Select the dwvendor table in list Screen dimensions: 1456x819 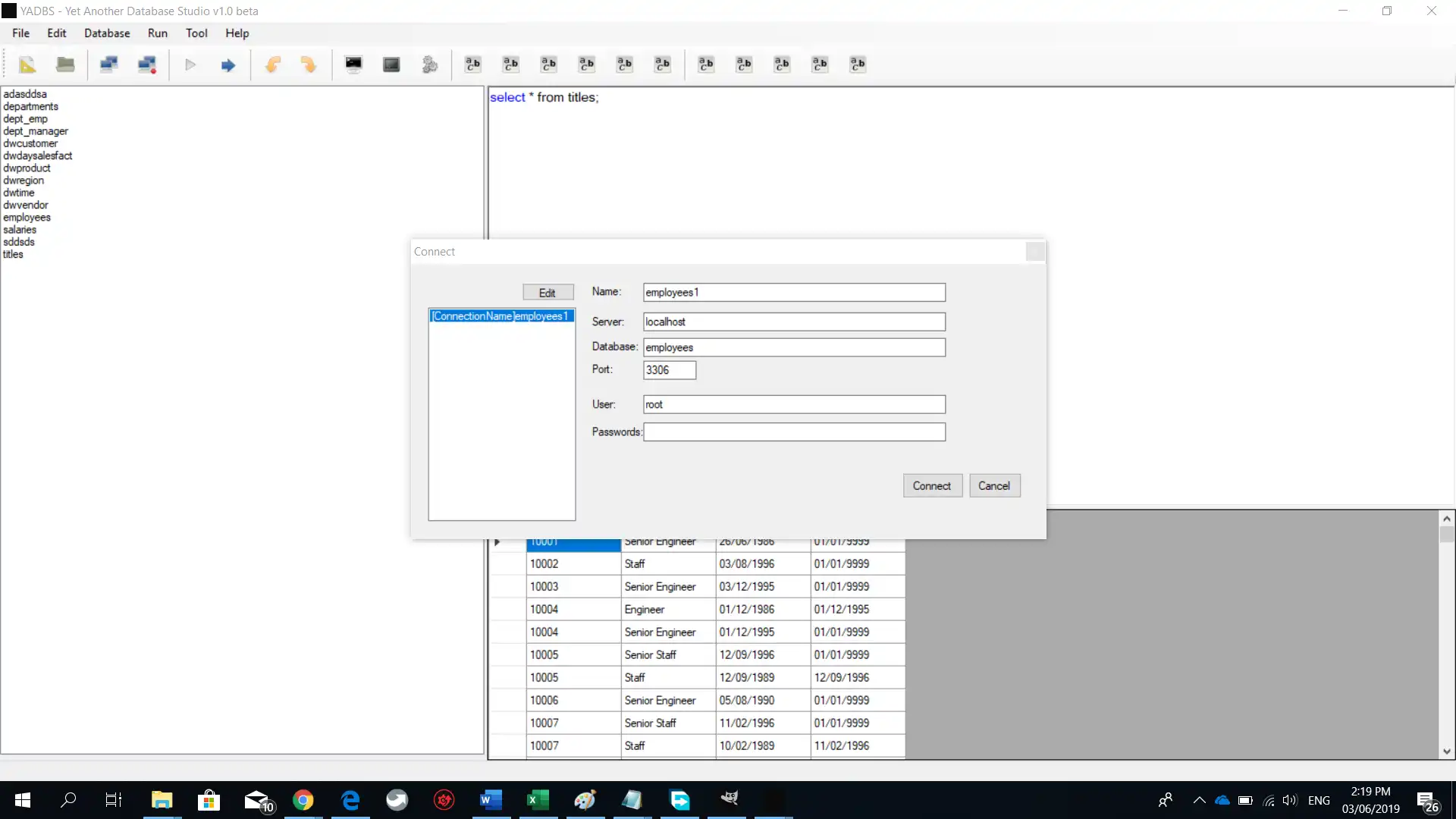pos(26,206)
